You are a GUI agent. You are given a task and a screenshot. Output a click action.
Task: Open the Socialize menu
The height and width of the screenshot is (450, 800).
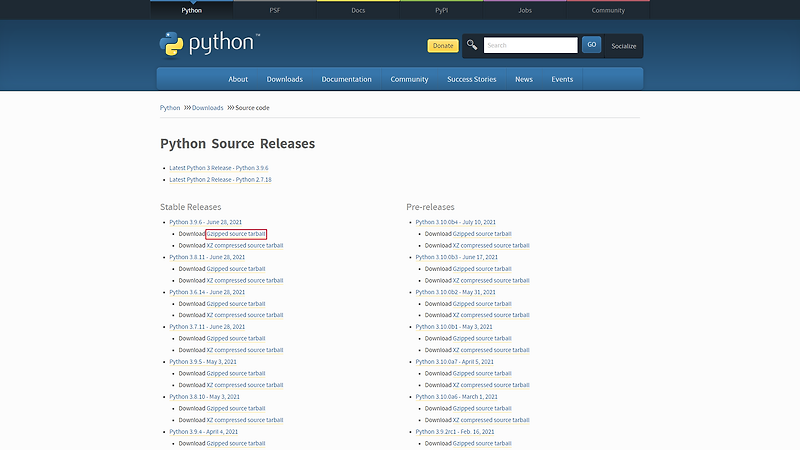[623, 46]
